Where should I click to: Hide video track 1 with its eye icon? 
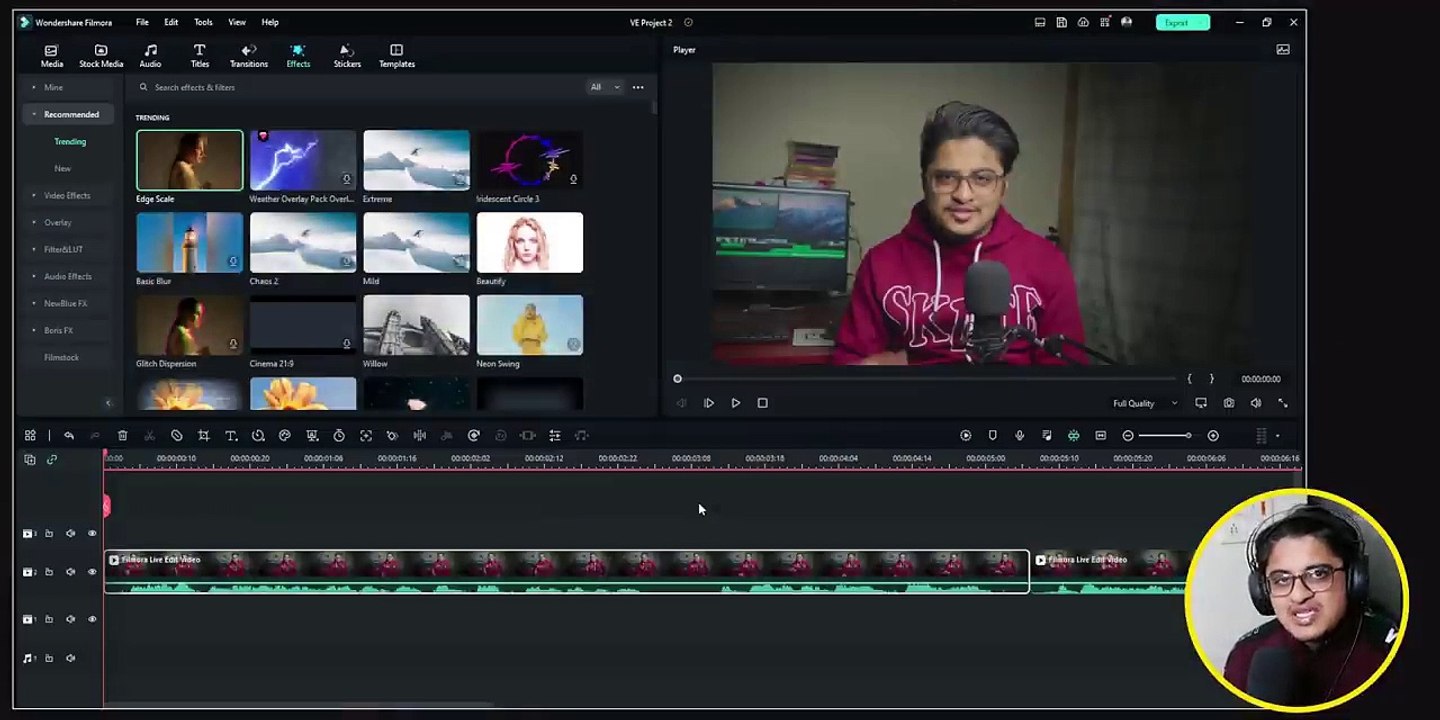tap(92, 619)
